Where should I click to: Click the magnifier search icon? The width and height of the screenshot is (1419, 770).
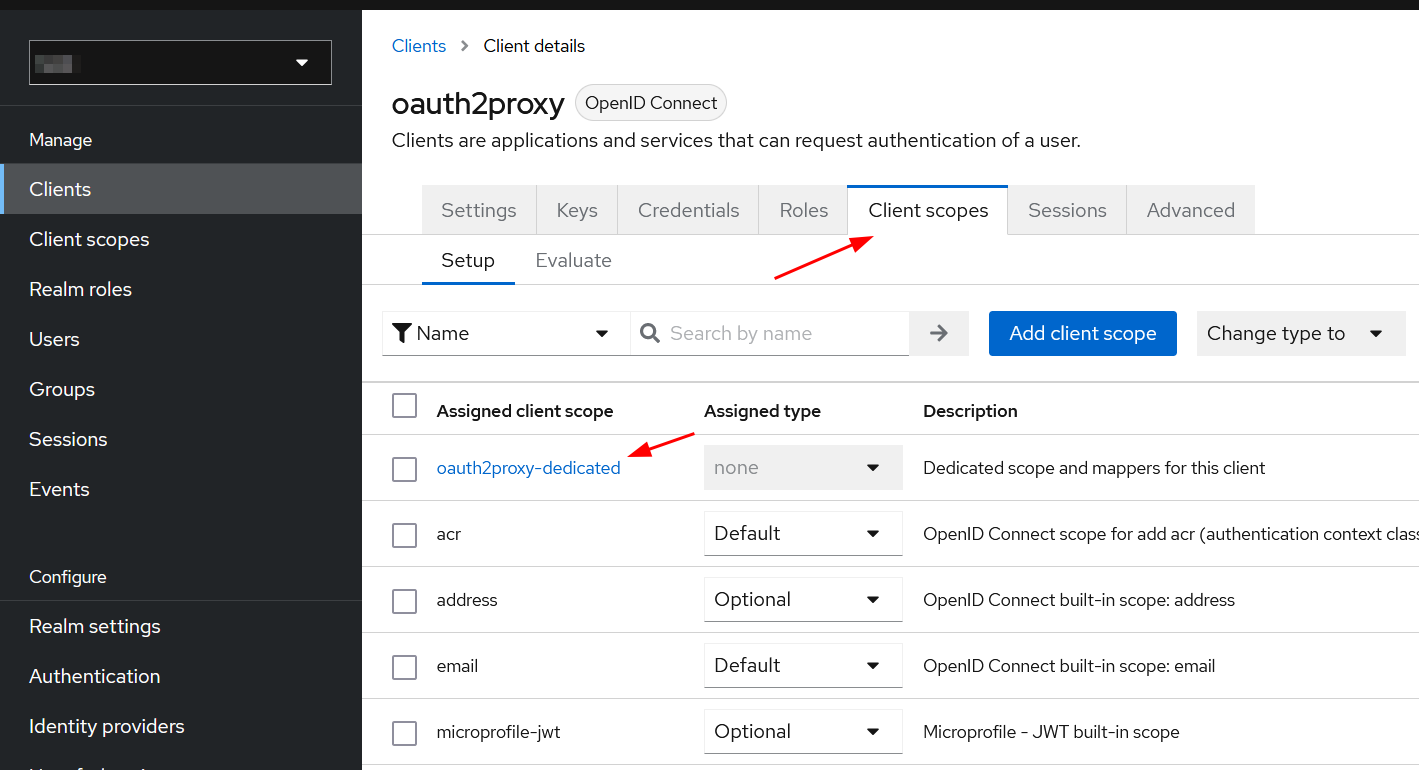point(650,334)
